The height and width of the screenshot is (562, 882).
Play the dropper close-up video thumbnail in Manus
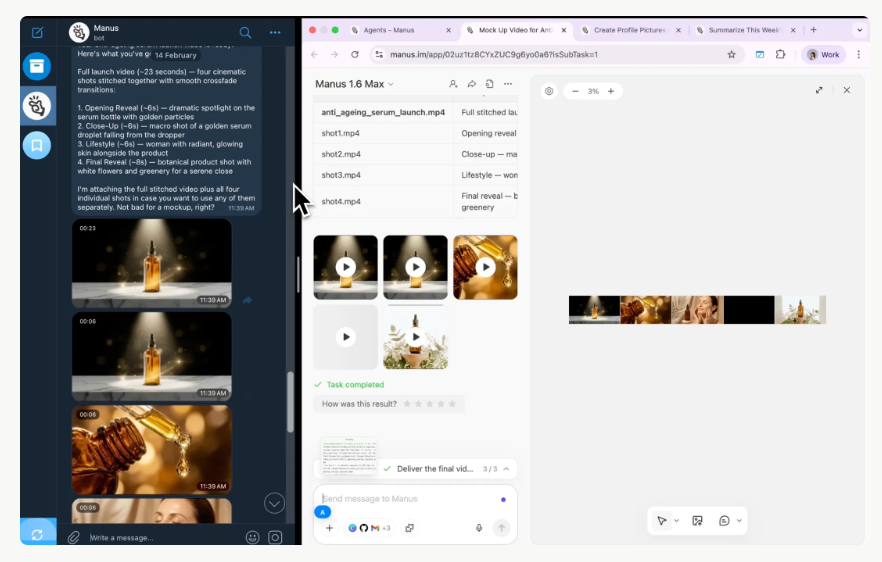click(485, 267)
